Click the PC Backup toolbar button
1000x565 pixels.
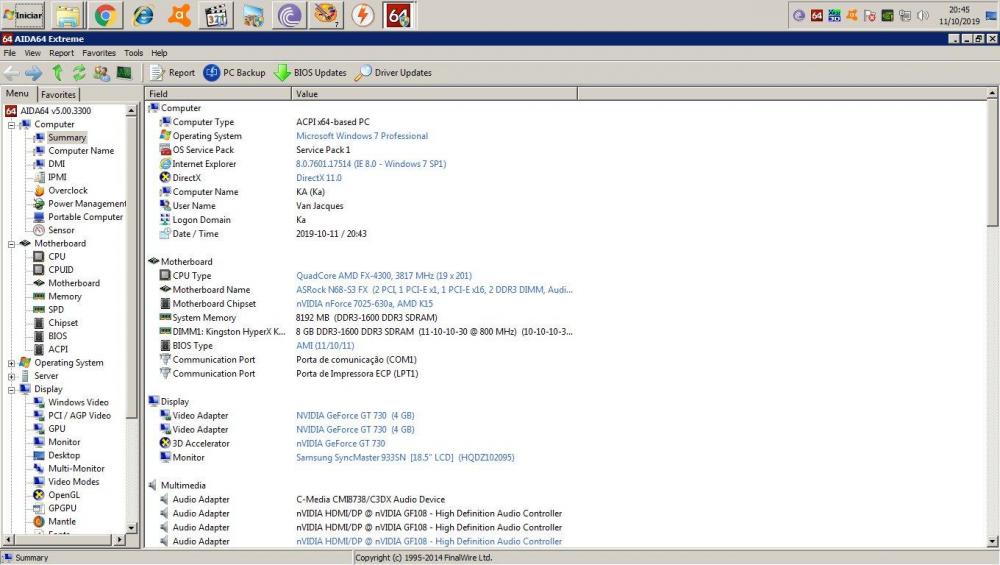tap(235, 73)
